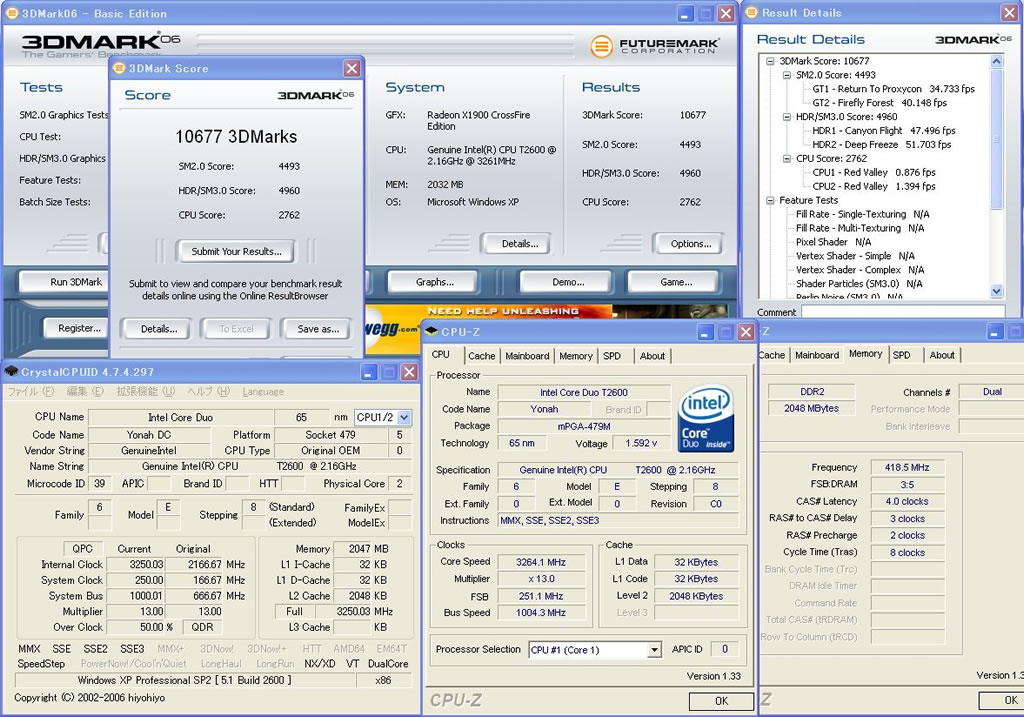1024x717 pixels.
Task: Open the ヘルプ (H) menu in CrystalCPUID
Action: pos(208,391)
